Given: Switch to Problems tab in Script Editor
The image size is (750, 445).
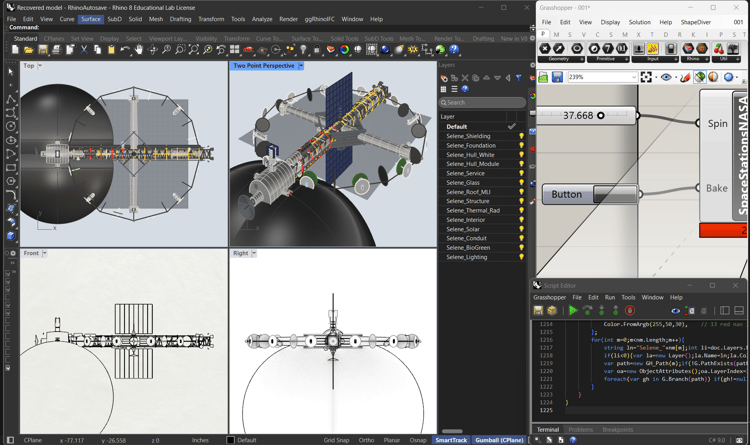Looking at the screenshot, I should (x=581, y=430).
